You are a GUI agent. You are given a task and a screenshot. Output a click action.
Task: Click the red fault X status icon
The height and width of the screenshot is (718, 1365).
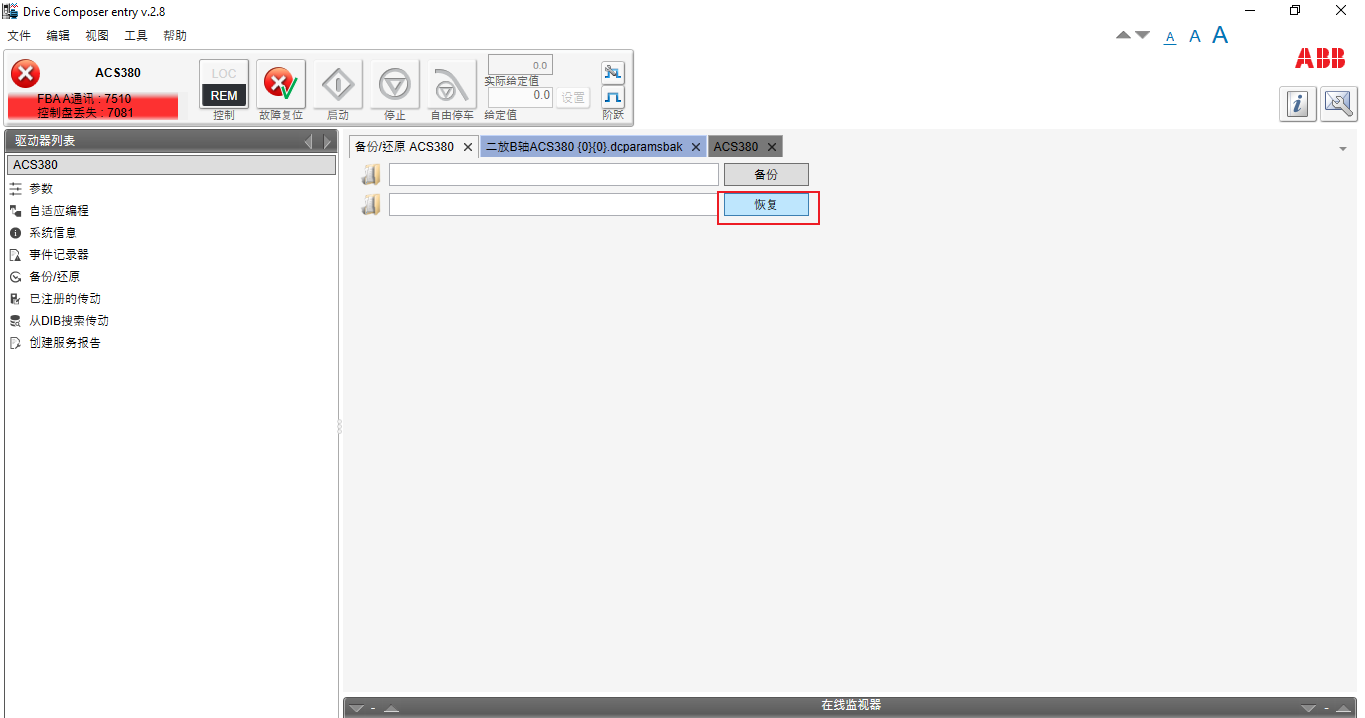[25, 73]
